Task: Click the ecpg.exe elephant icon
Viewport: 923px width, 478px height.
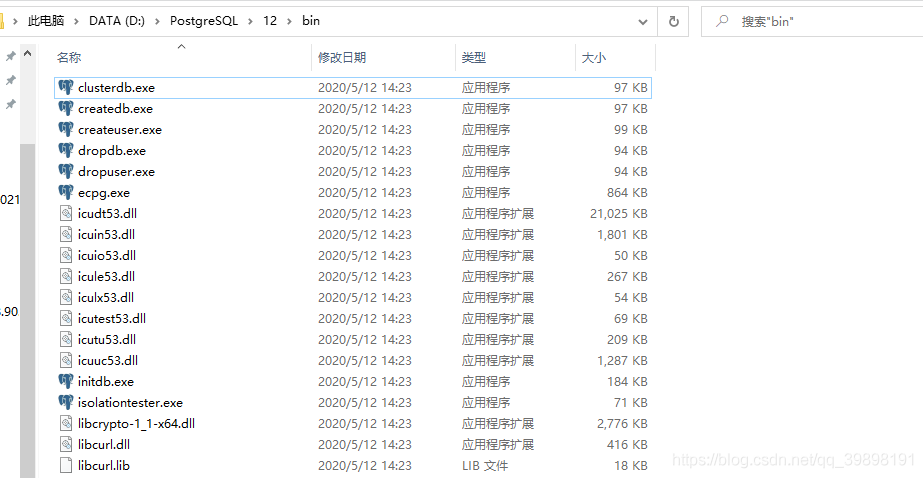Action: click(x=66, y=192)
